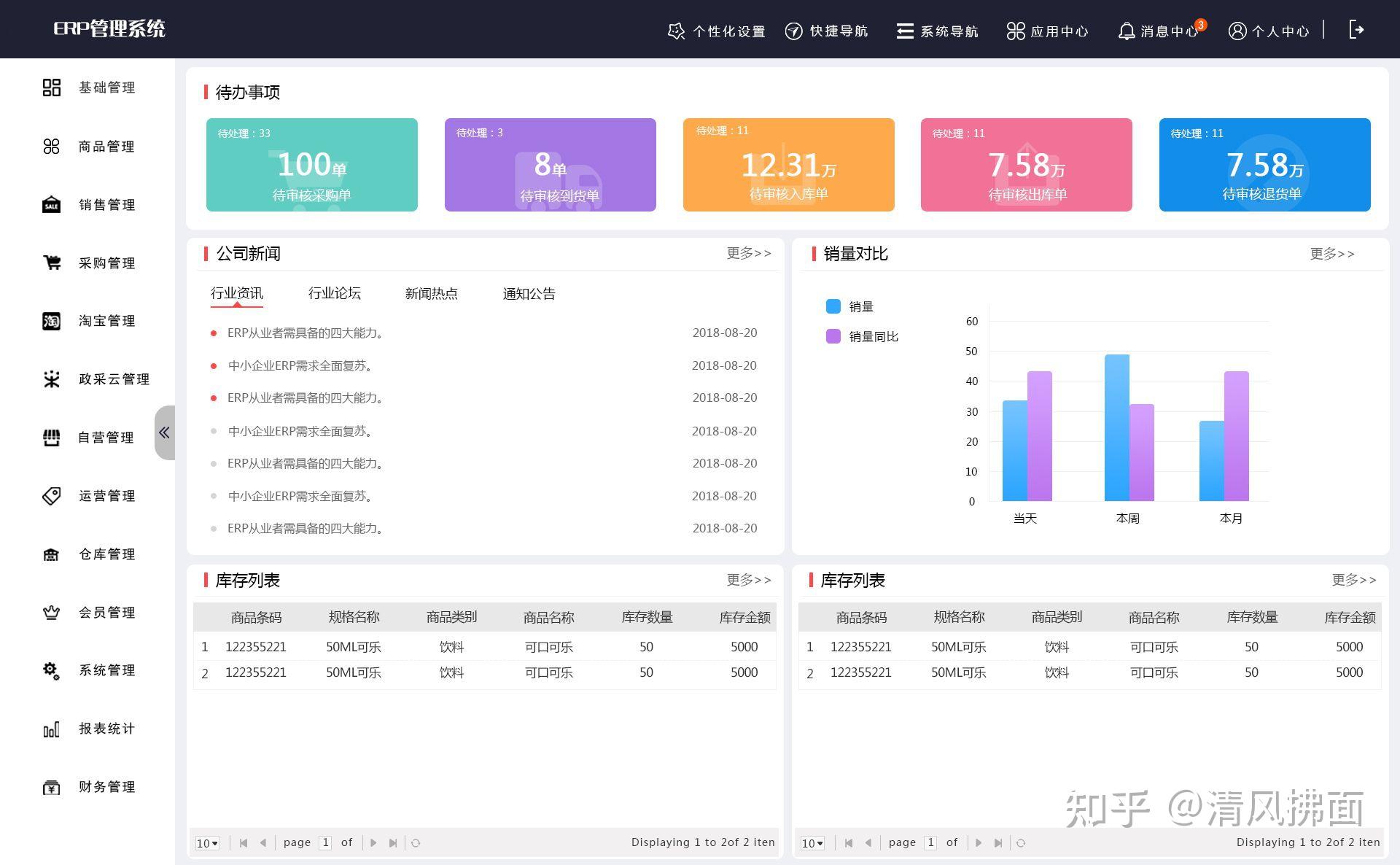Refresh the left 库存列表 with the refresh toggle

coord(416,842)
